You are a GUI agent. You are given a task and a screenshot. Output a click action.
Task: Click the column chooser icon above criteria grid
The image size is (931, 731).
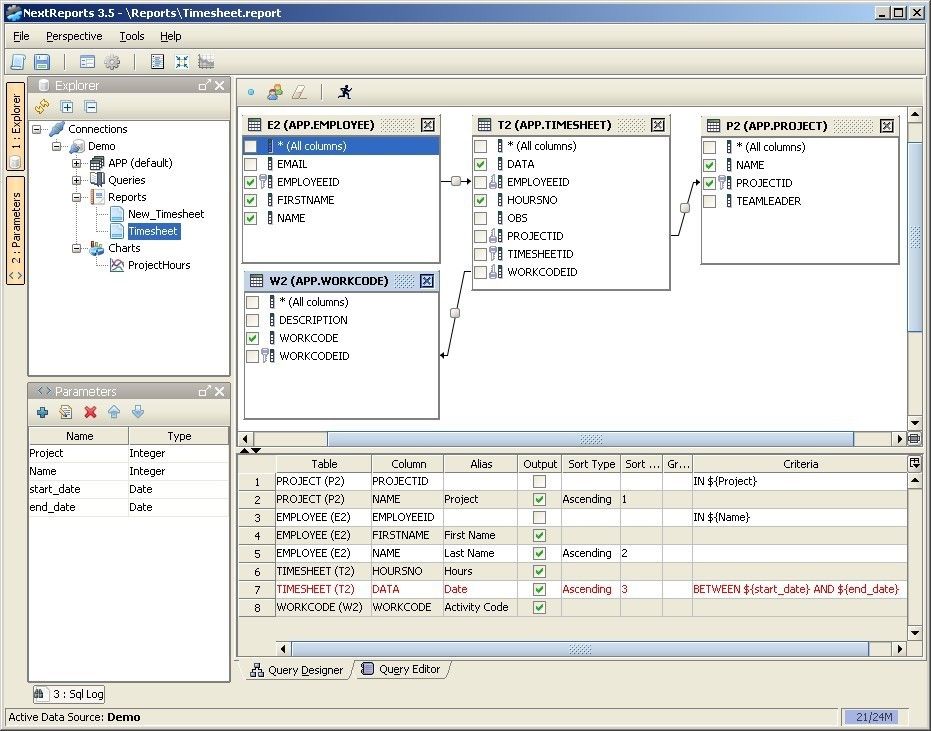coord(914,463)
